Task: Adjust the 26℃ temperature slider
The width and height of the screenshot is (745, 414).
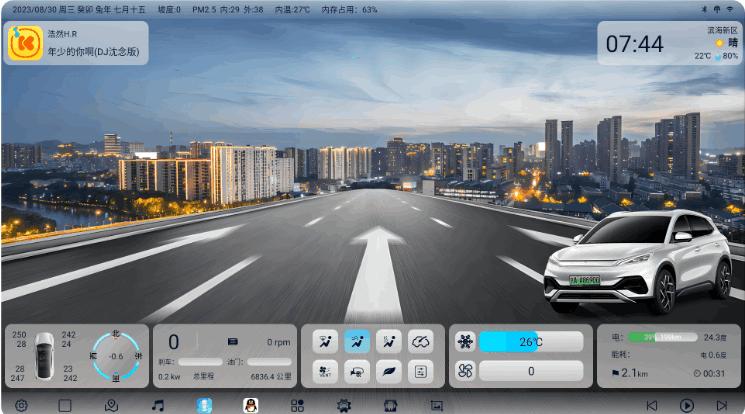Action: (531, 341)
